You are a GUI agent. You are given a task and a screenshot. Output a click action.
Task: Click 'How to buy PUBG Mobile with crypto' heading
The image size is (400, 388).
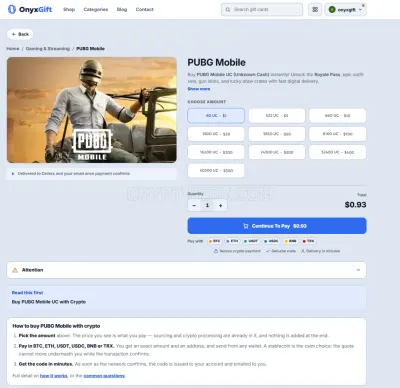pyautogui.click(x=56, y=326)
